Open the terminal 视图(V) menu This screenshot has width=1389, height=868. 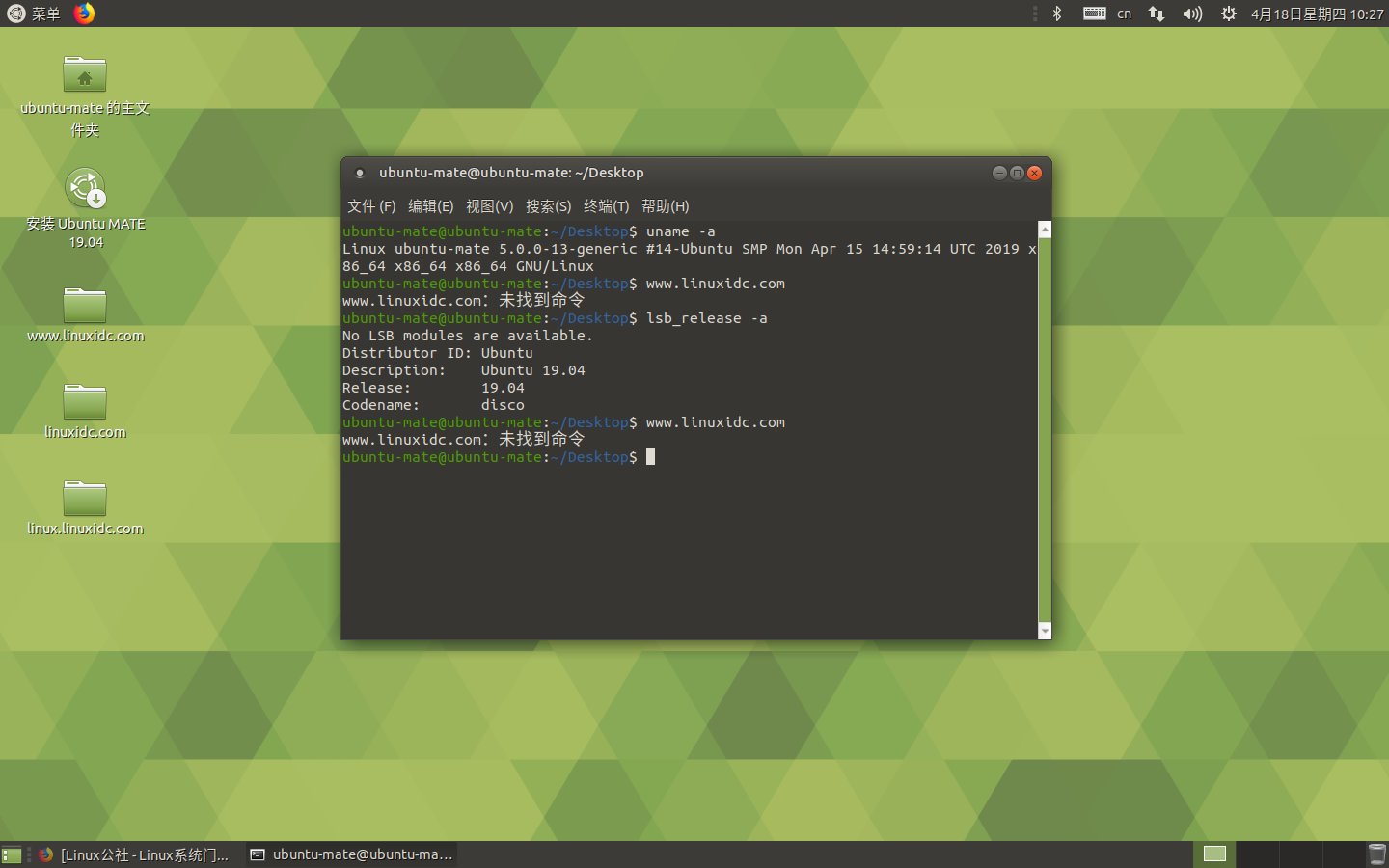click(x=489, y=206)
